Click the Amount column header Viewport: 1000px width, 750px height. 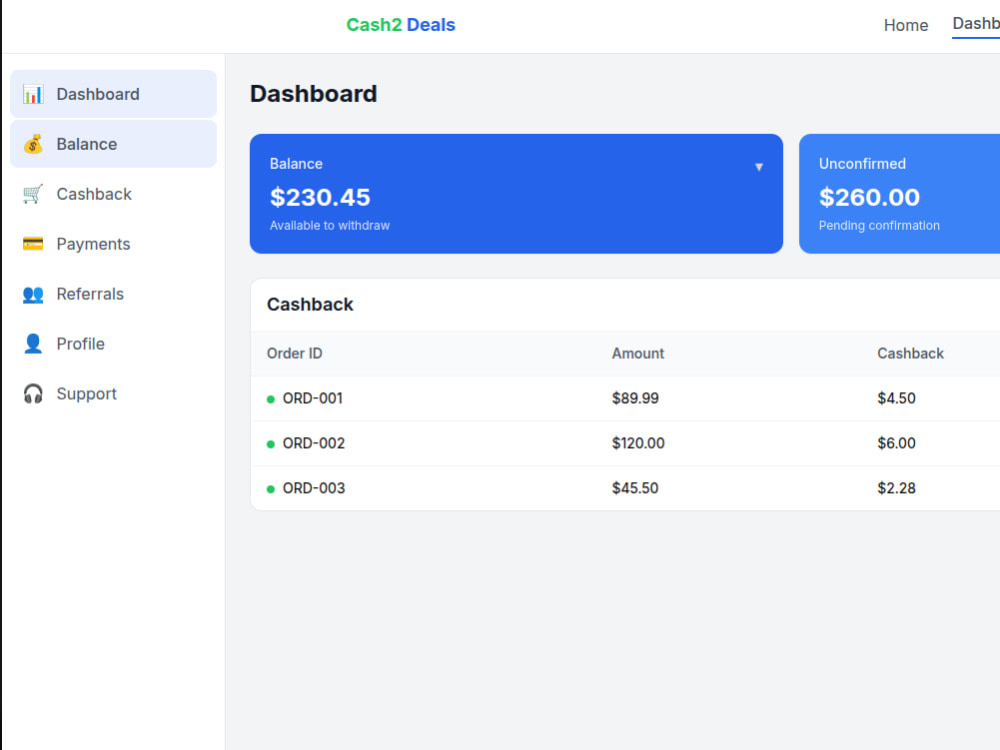[x=638, y=353]
